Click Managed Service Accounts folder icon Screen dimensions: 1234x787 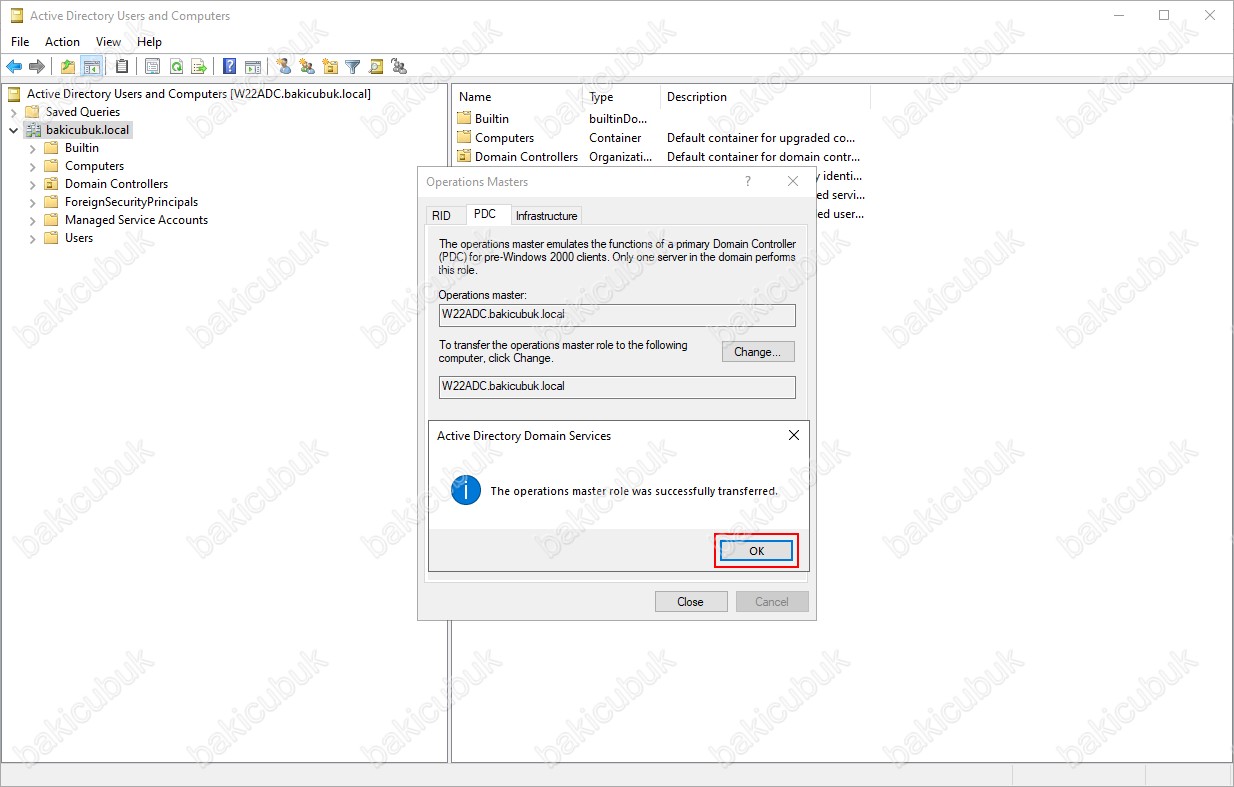(52, 220)
